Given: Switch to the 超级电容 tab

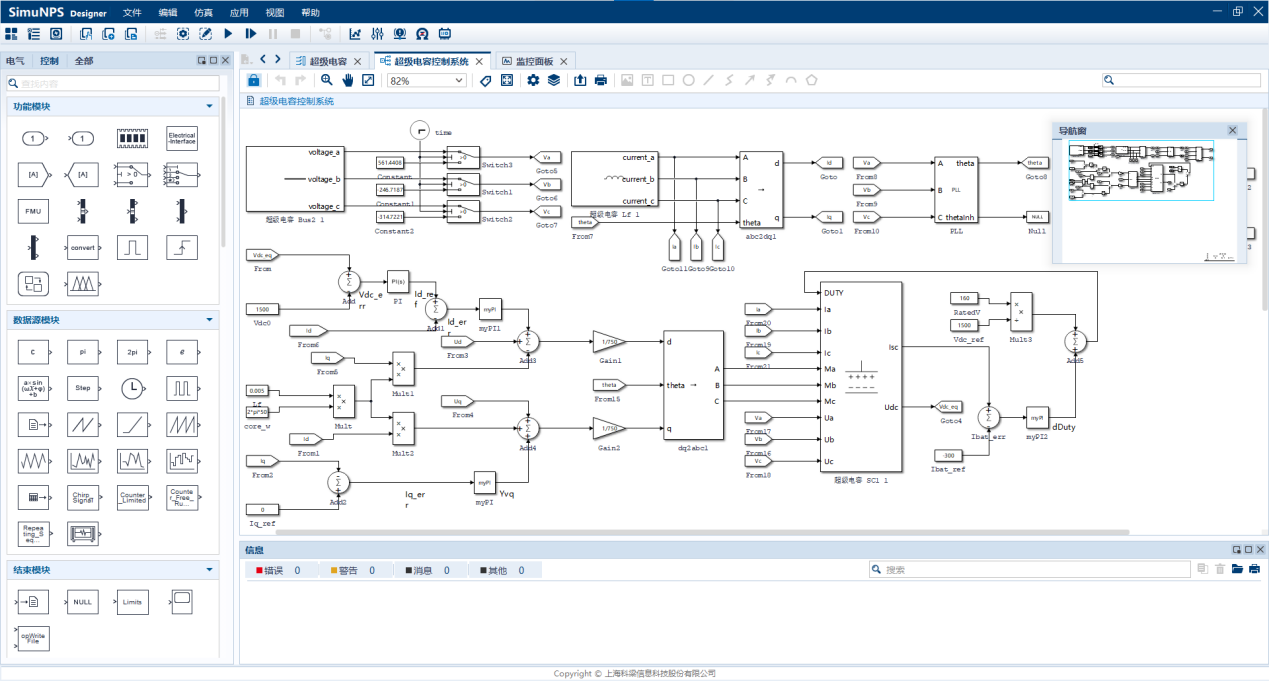Looking at the screenshot, I should coord(328,61).
